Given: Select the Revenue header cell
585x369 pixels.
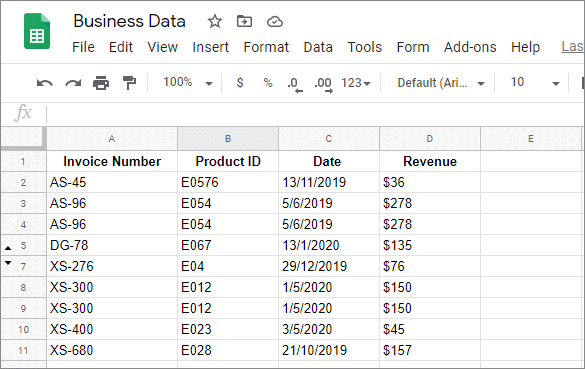Looking at the screenshot, I should (x=430, y=162).
